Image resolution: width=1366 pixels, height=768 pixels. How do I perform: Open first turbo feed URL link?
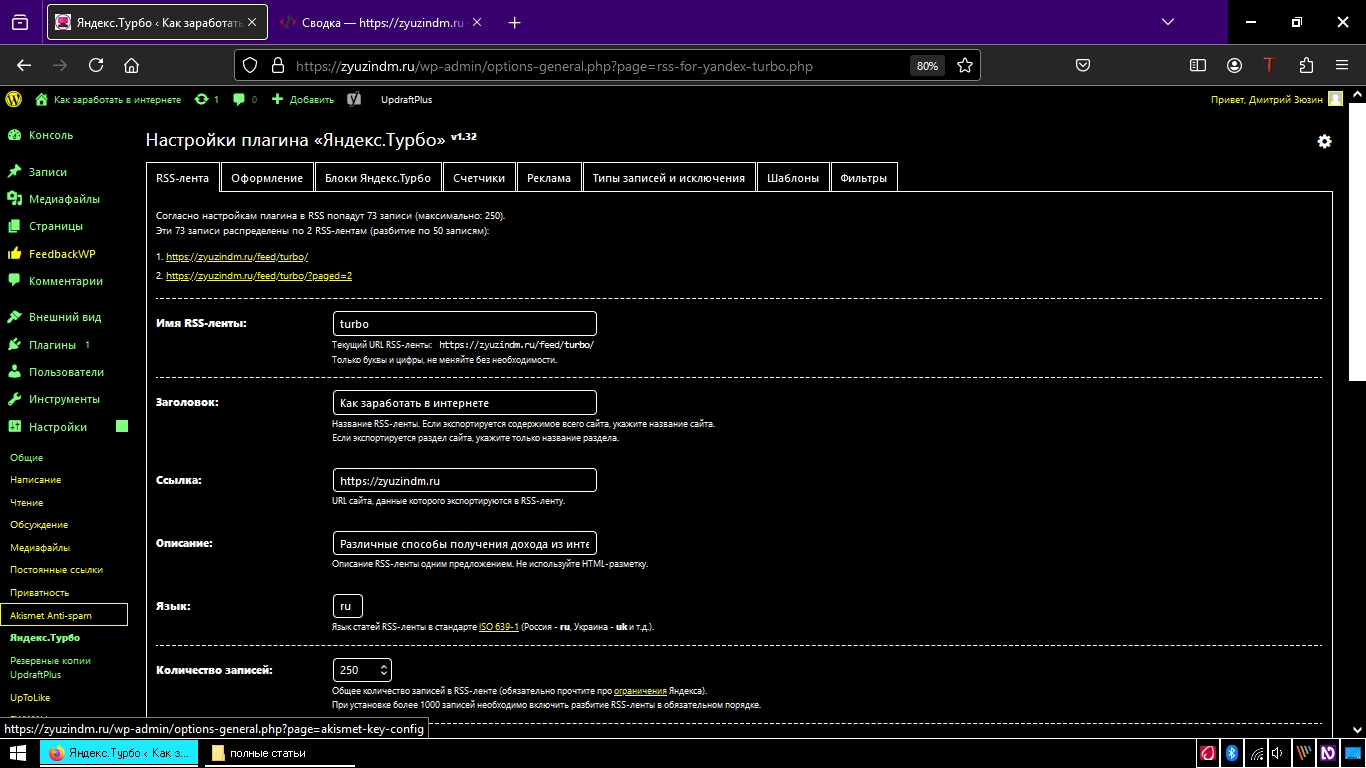tap(237, 257)
